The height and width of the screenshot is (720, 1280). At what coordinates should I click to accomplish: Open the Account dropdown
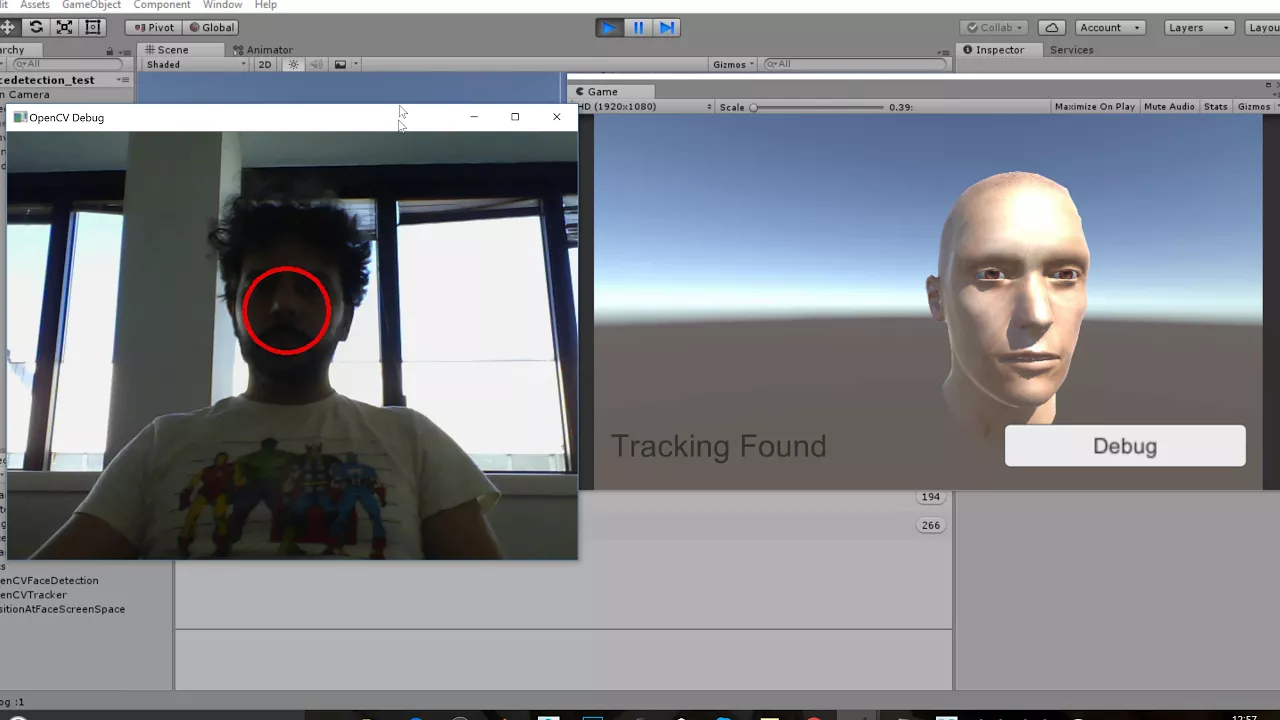[1110, 27]
